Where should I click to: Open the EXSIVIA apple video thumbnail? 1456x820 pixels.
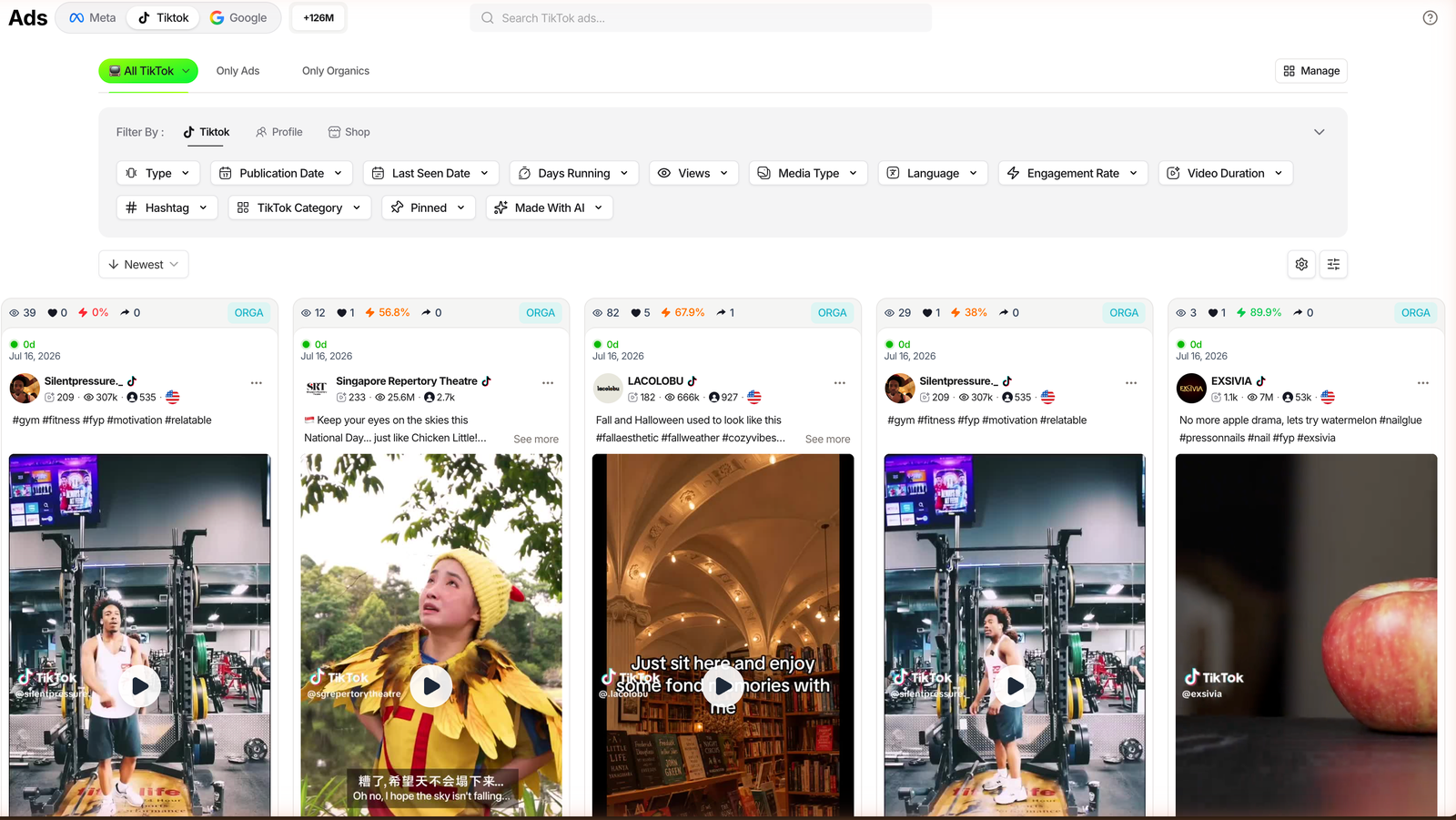(1306, 635)
